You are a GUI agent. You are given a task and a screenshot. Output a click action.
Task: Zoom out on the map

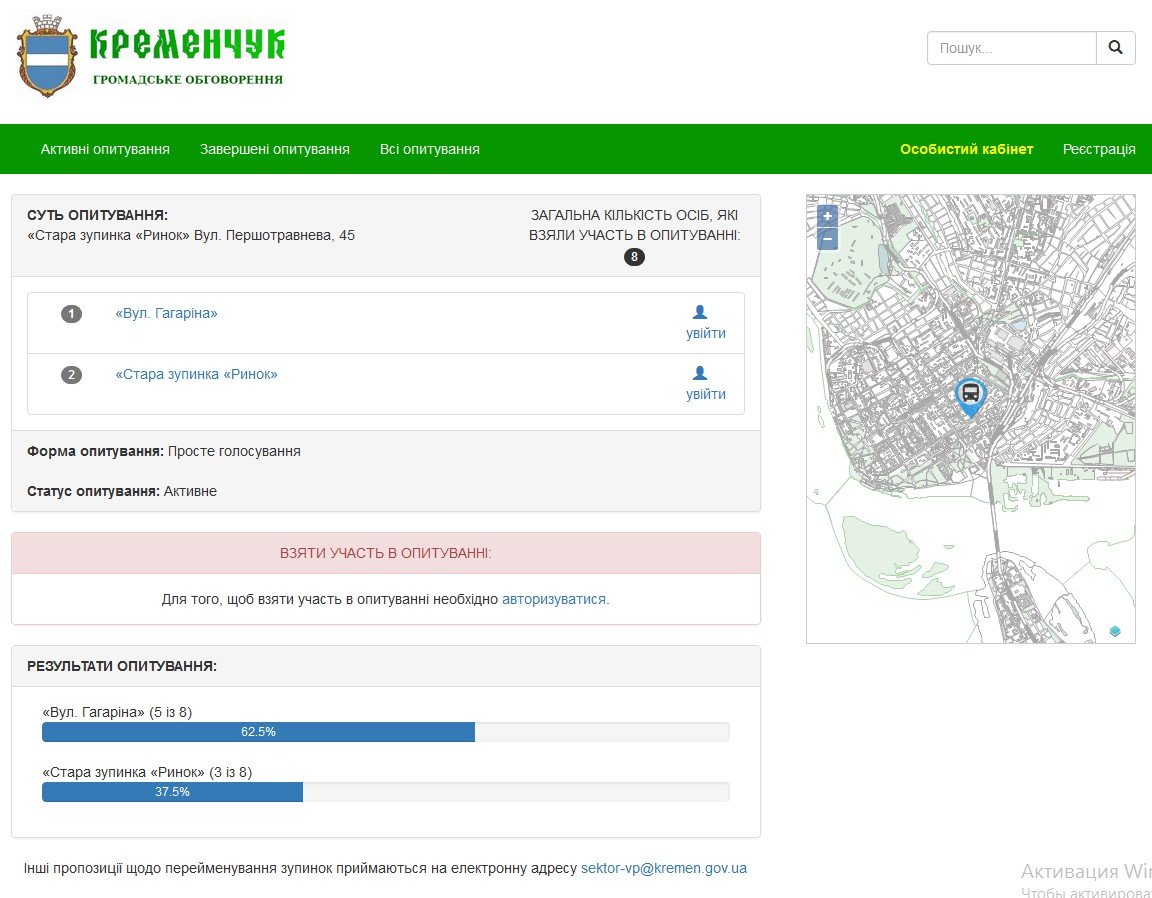[827, 239]
